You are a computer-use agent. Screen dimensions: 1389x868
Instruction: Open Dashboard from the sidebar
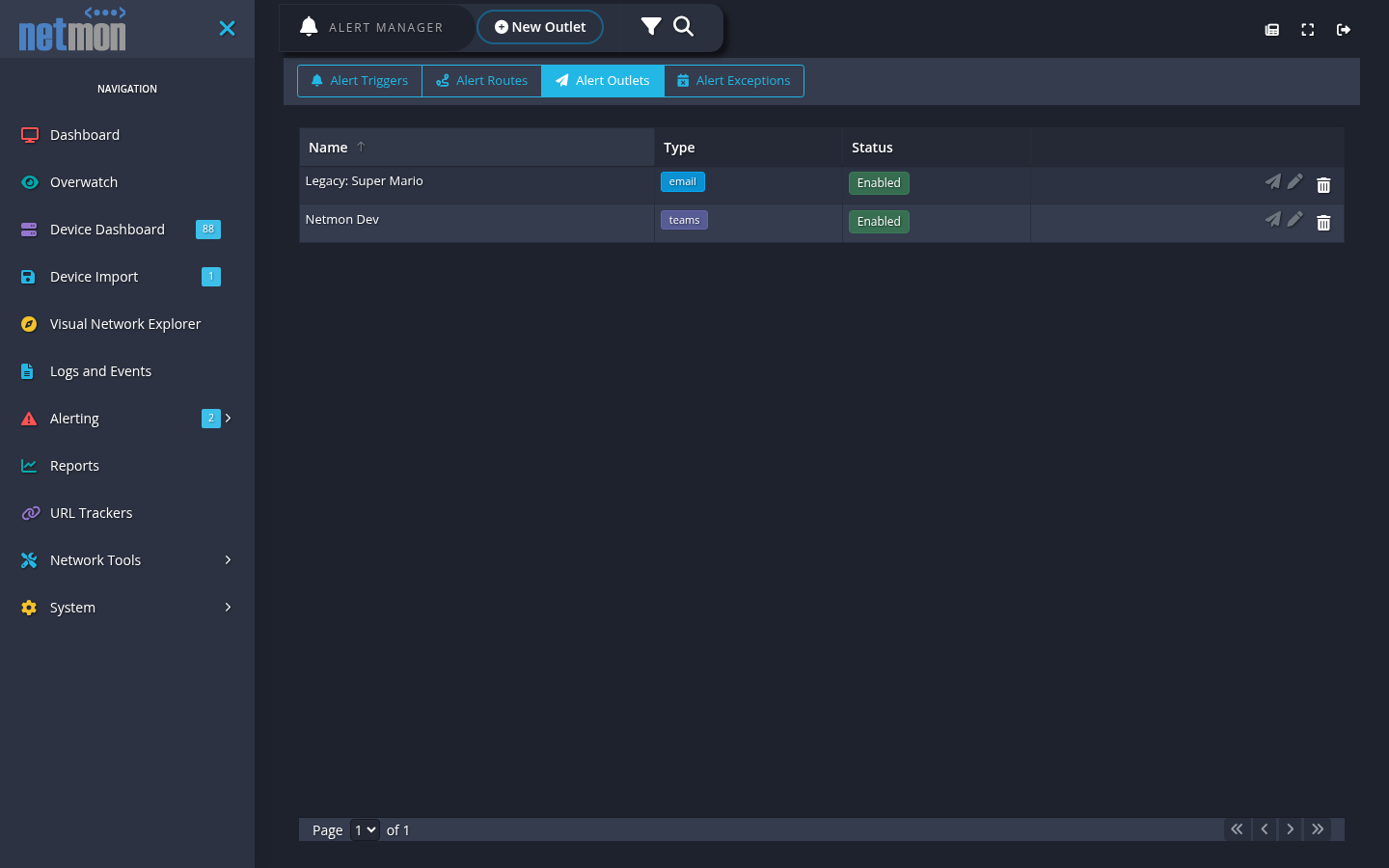coord(85,135)
